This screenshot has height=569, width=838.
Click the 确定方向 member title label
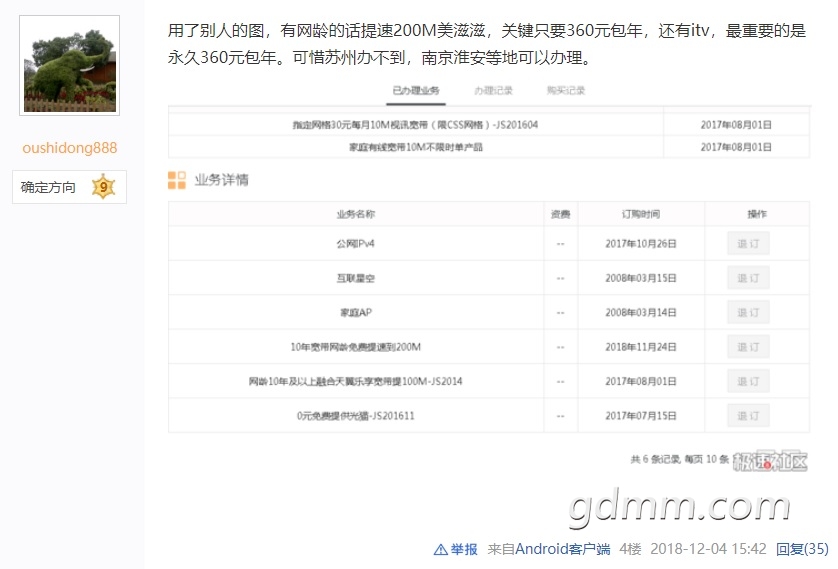coord(48,187)
